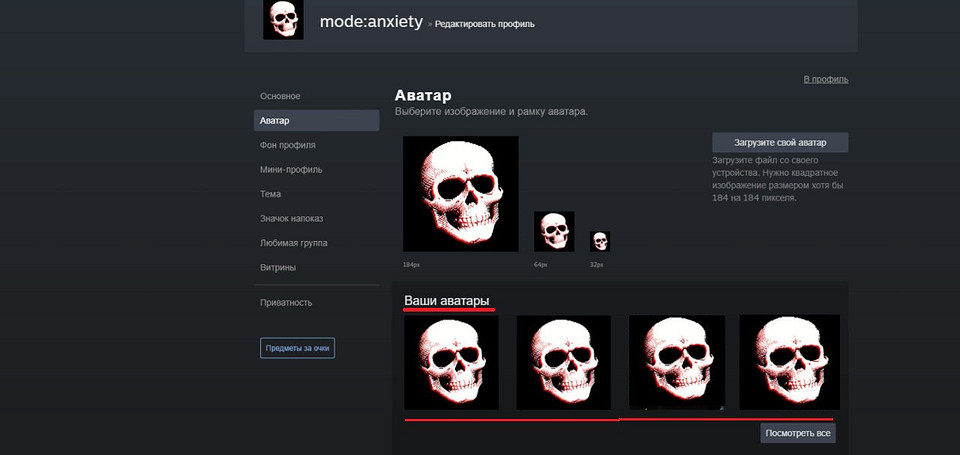
Task: Click the Посмотреть все button
Action: pyautogui.click(x=797, y=433)
